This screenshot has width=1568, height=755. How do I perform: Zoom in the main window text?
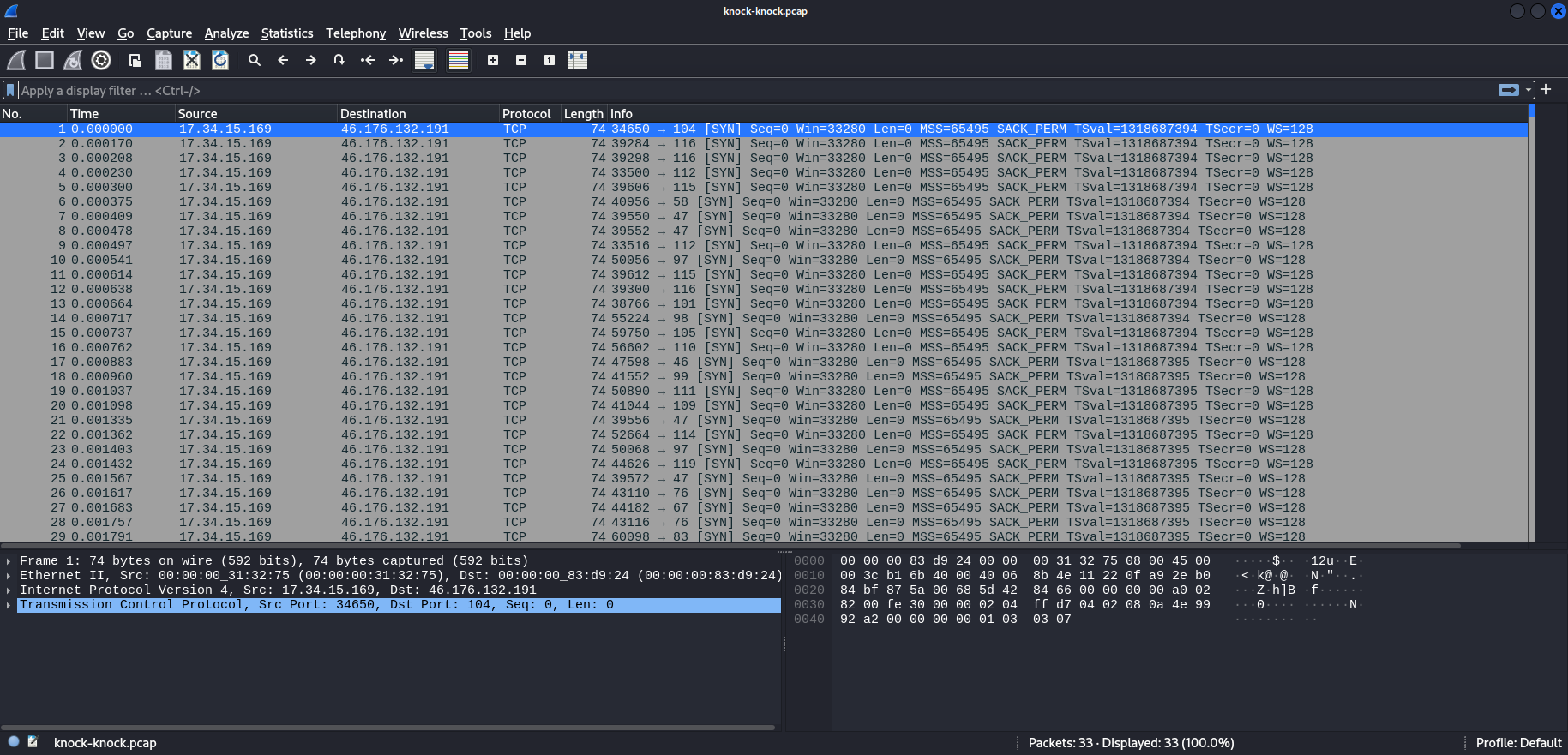pos(493,60)
